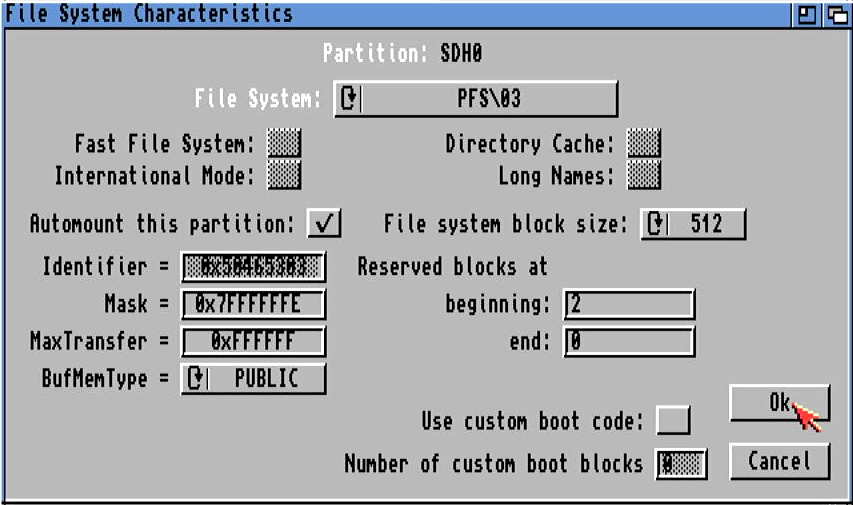
Task: Click the cycle arrow icon beside PFS\03
Action: [349, 99]
